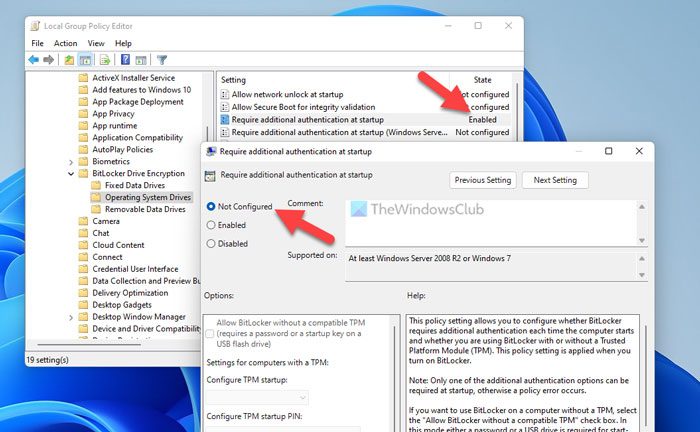Click the icon for Allow network unlock at startup
Viewport: 700px width, 432px height.
point(225,95)
